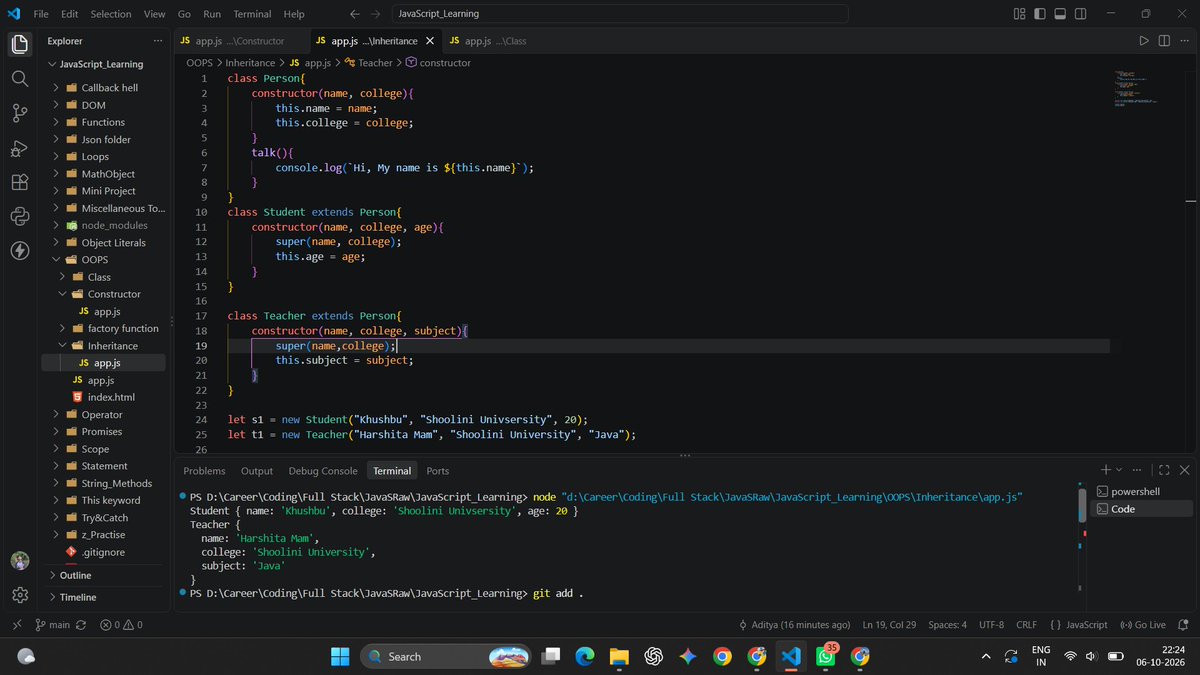Click the CRLF line ending status item
Image resolution: width=1200 pixels, height=675 pixels.
[1027, 624]
